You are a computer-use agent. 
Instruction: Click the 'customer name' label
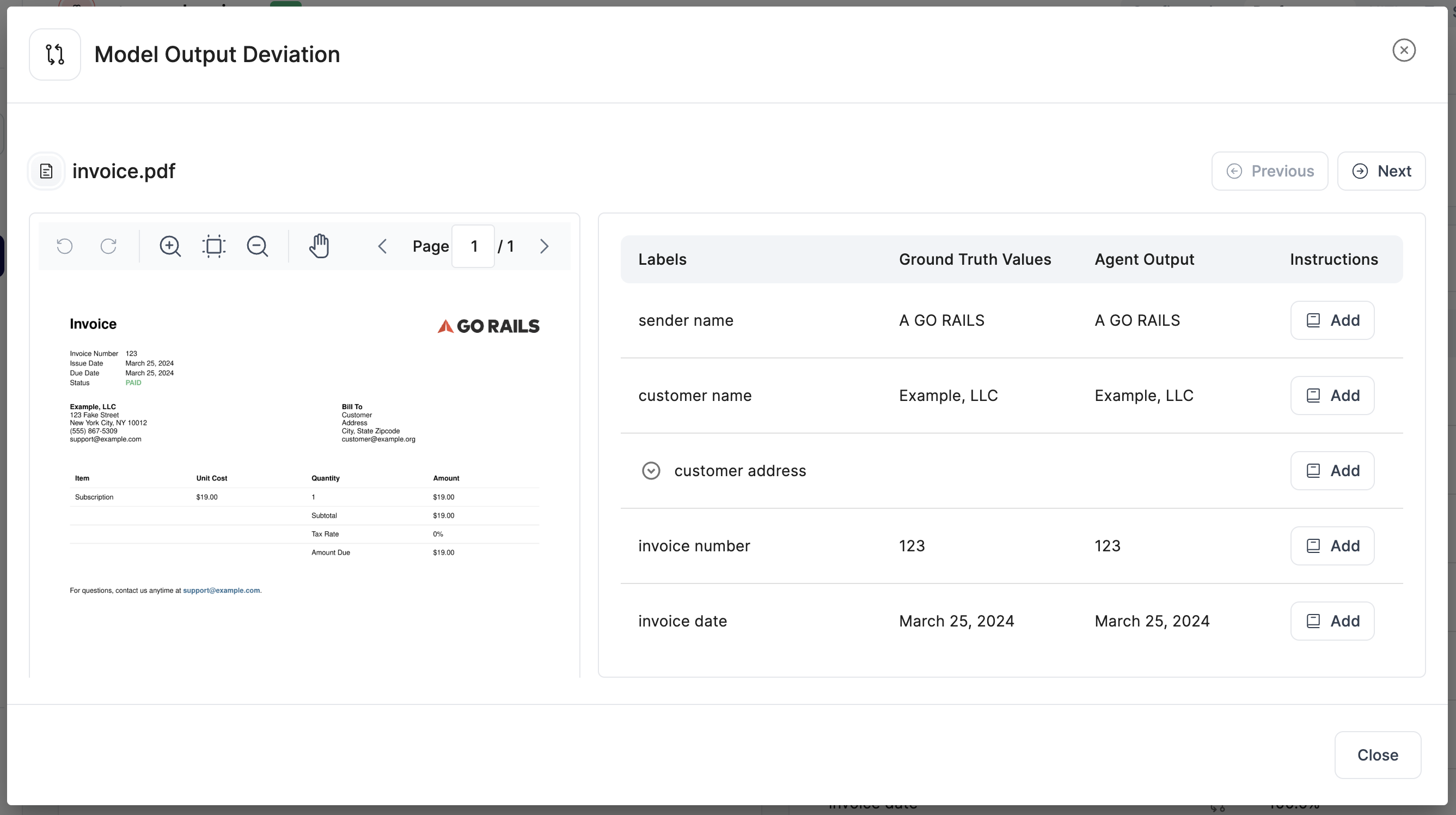(x=695, y=396)
